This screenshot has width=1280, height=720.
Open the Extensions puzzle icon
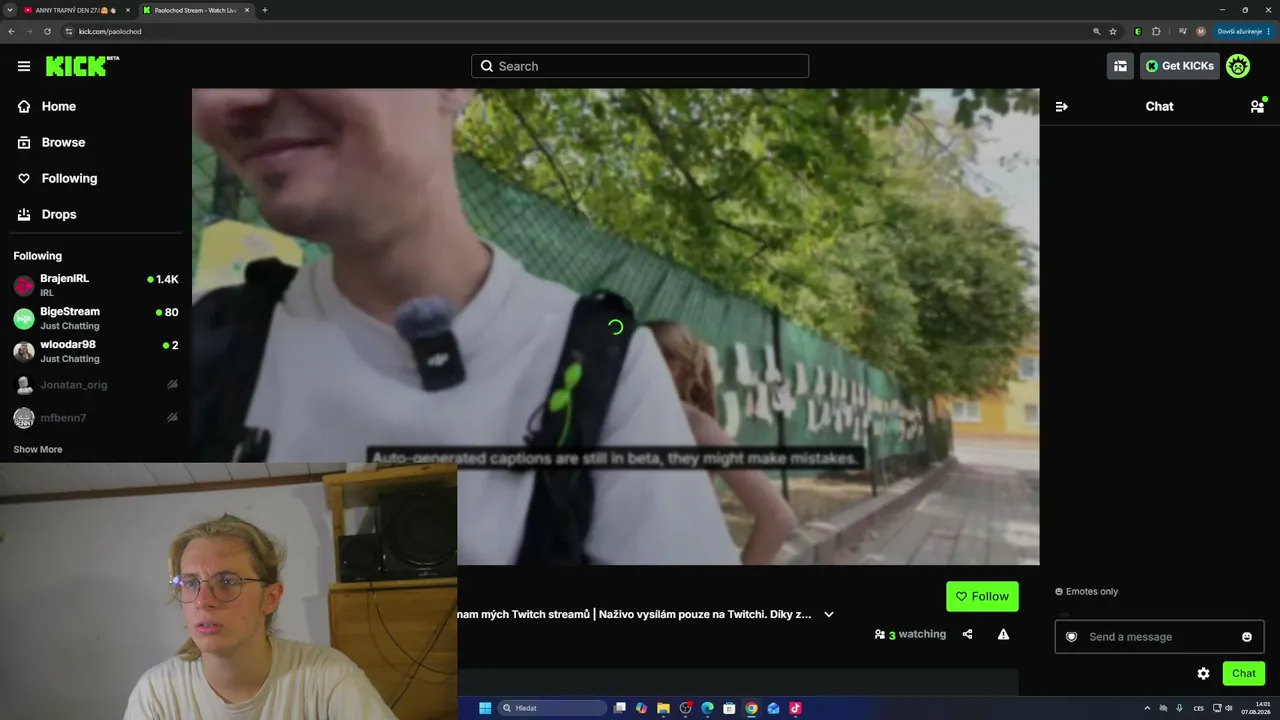1156,31
